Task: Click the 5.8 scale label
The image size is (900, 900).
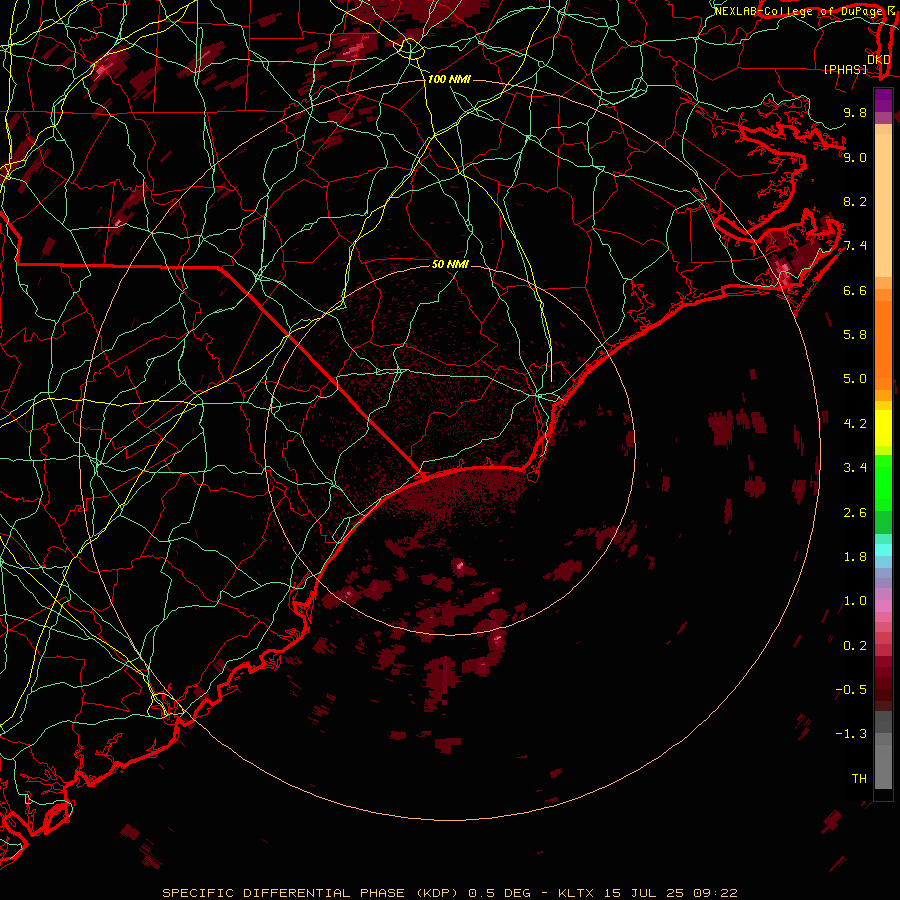Action: [x=855, y=335]
